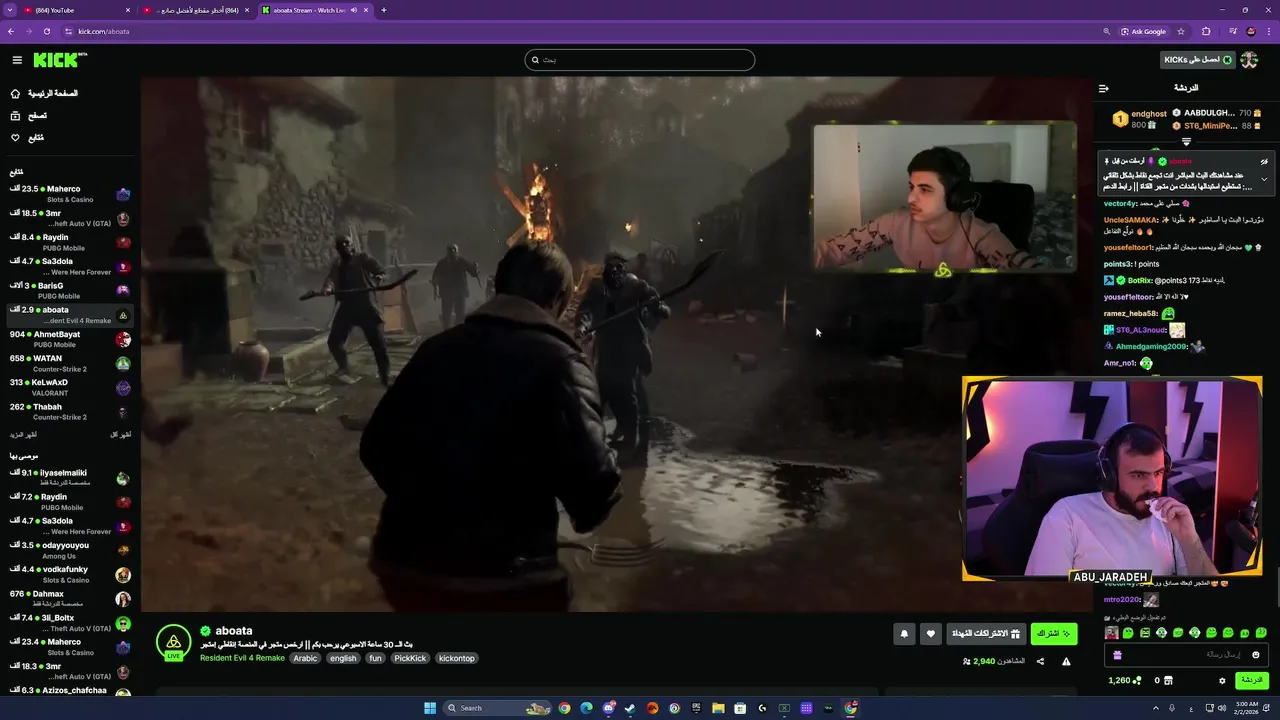Screen dimensions: 1280x720
Task: Click the green subscribe button
Action: click(x=1054, y=634)
